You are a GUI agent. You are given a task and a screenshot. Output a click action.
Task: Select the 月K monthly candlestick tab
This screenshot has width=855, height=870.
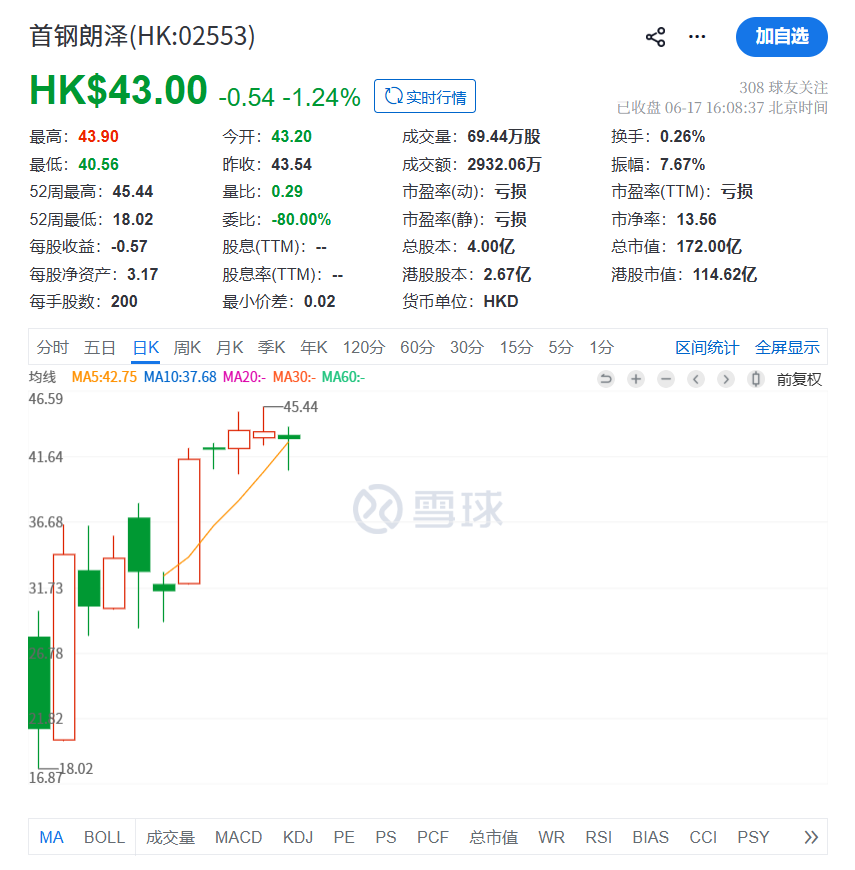coord(229,347)
